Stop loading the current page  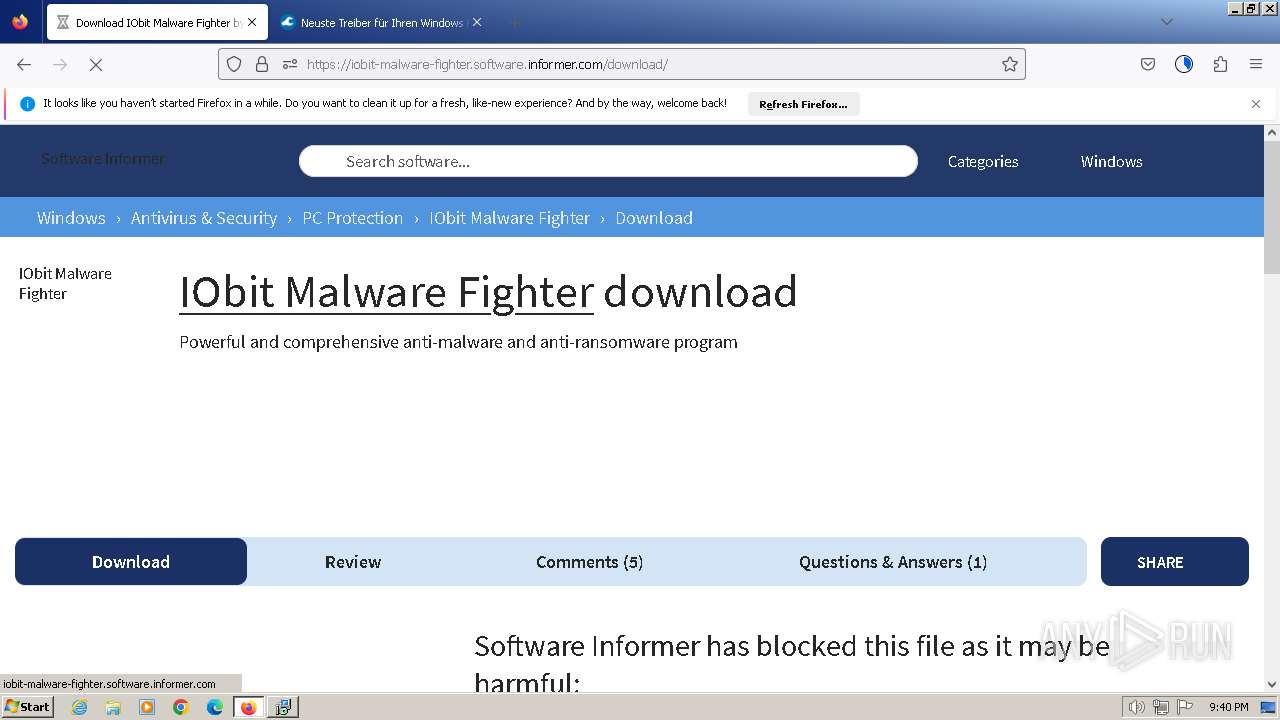(x=96, y=64)
